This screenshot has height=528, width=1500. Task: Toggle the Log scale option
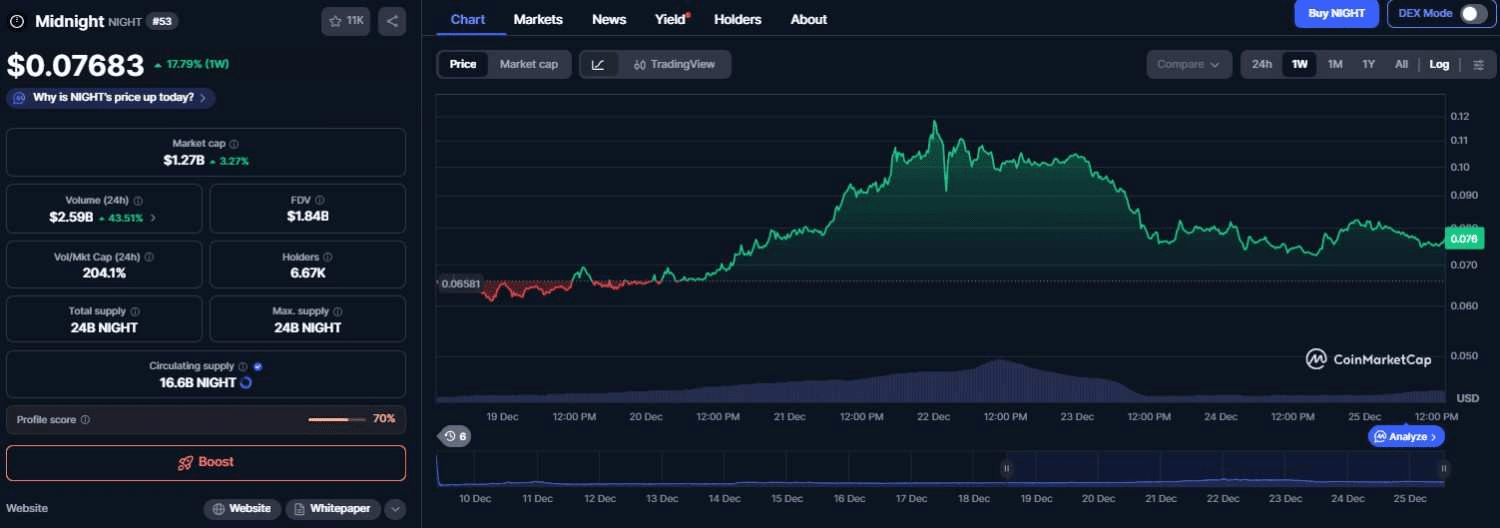click(x=1439, y=64)
